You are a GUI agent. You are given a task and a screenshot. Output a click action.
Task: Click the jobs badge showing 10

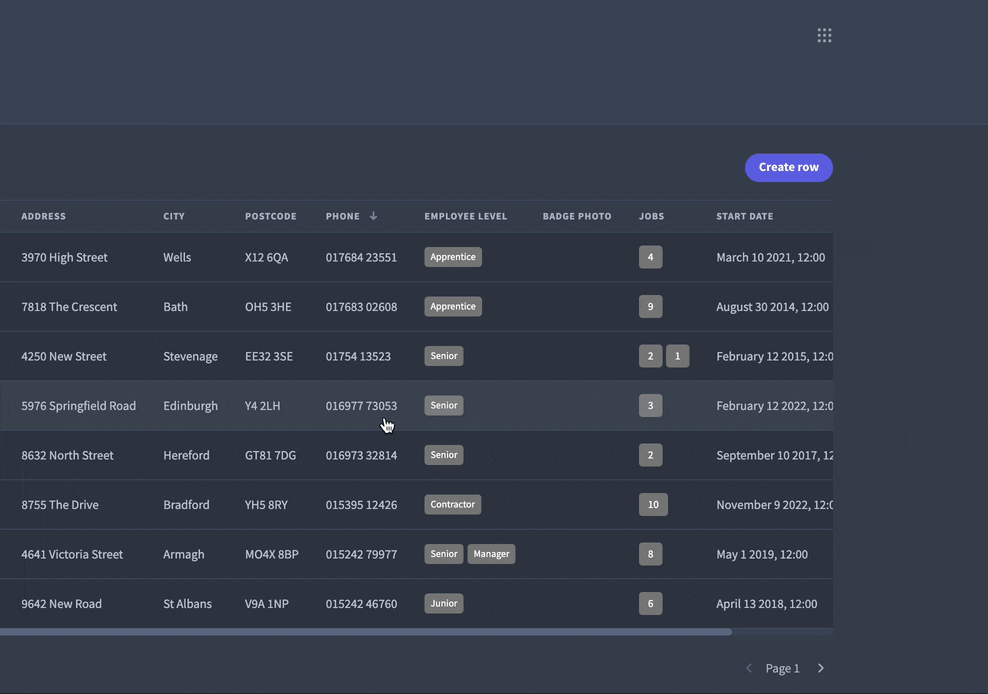click(x=653, y=504)
